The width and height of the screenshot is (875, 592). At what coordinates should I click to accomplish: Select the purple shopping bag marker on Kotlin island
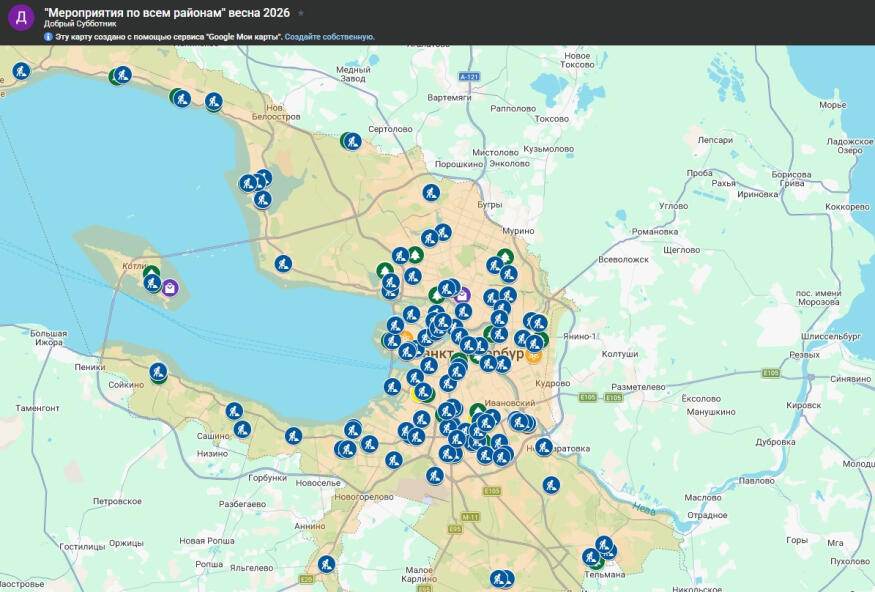tap(170, 288)
